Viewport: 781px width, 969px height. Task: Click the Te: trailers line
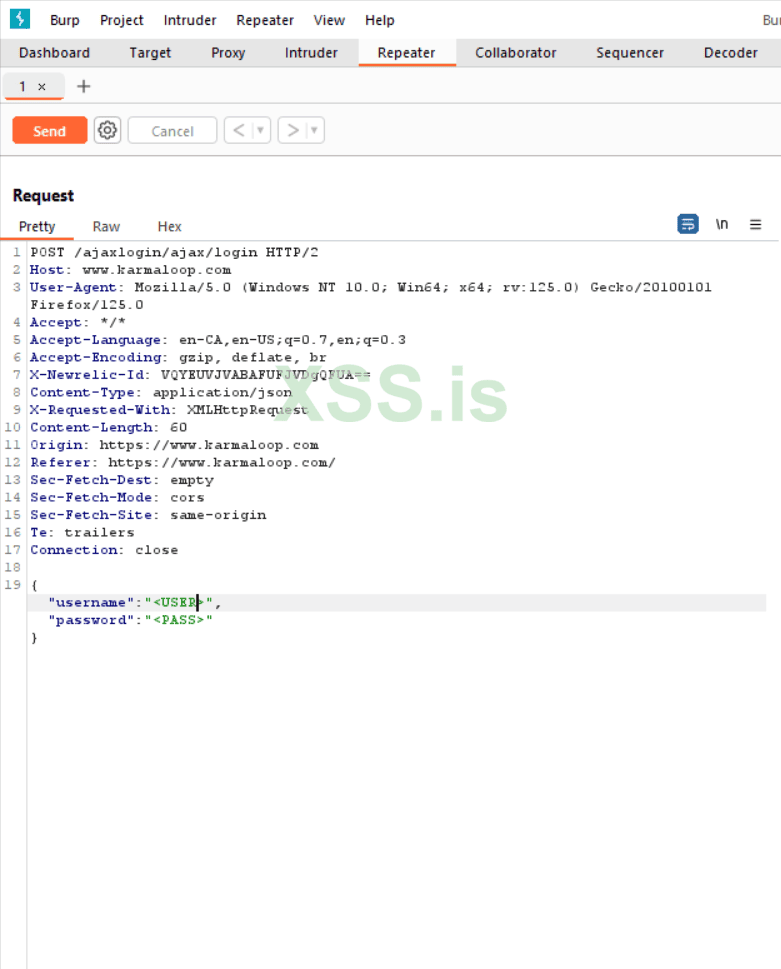pyautogui.click(x=82, y=532)
